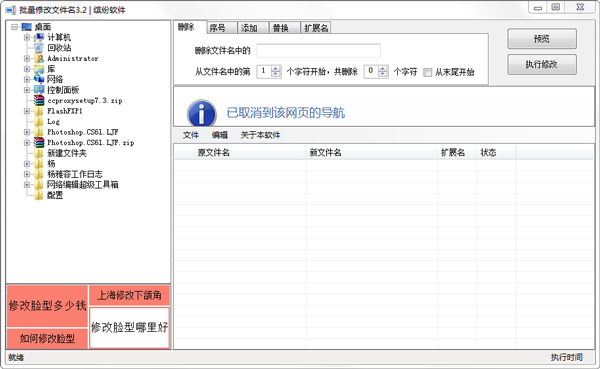
Task: Decrease the starting character position stepper
Action: tap(276, 74)
